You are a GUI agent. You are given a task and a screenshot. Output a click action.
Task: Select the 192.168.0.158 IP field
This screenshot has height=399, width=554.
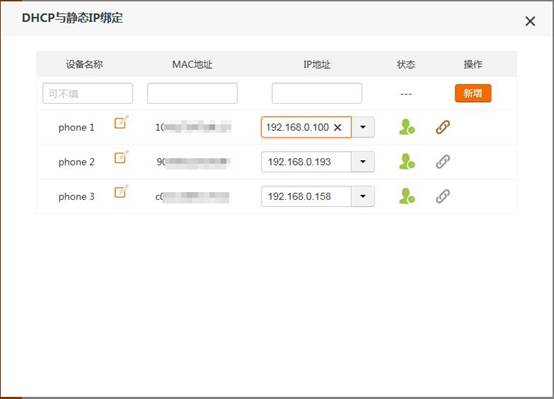306,196
